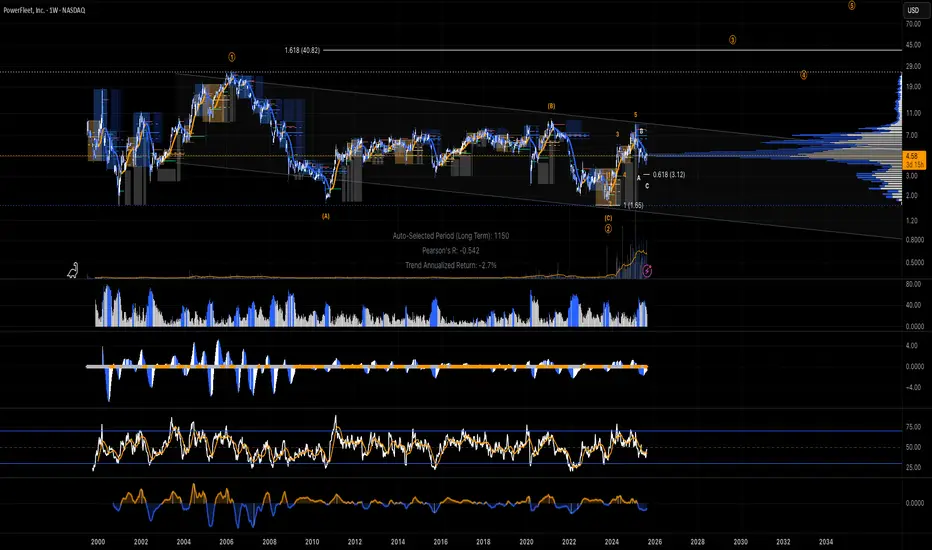This screenshot has height=550, width=932.
Task: Click the 2000 label on time axis
Action: point(98,542)
